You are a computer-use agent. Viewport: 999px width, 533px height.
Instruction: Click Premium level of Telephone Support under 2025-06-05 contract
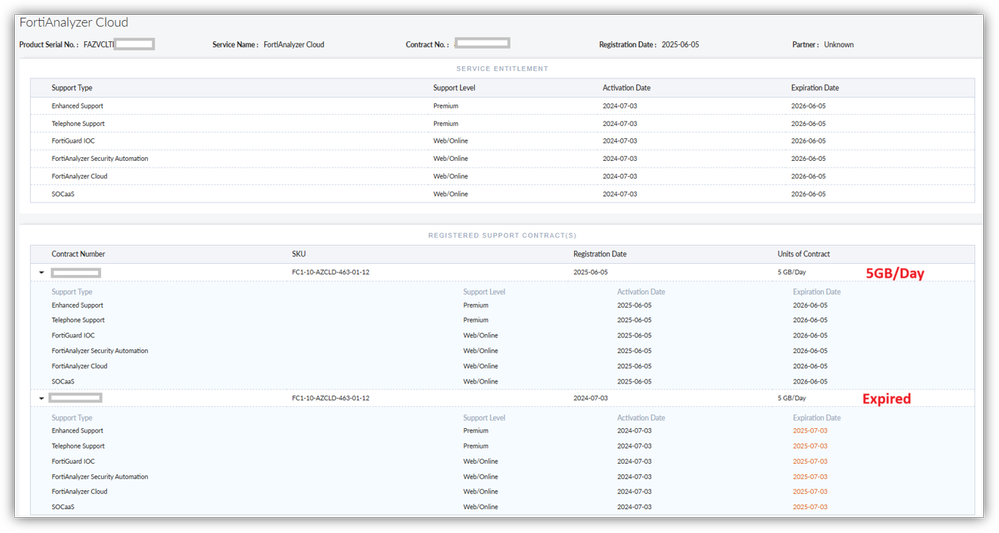pyautogui.click(x=475, y=320)
